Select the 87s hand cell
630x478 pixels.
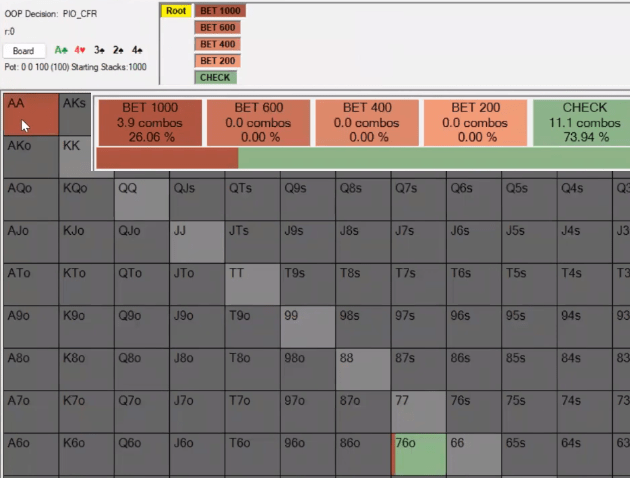point(419,370)
